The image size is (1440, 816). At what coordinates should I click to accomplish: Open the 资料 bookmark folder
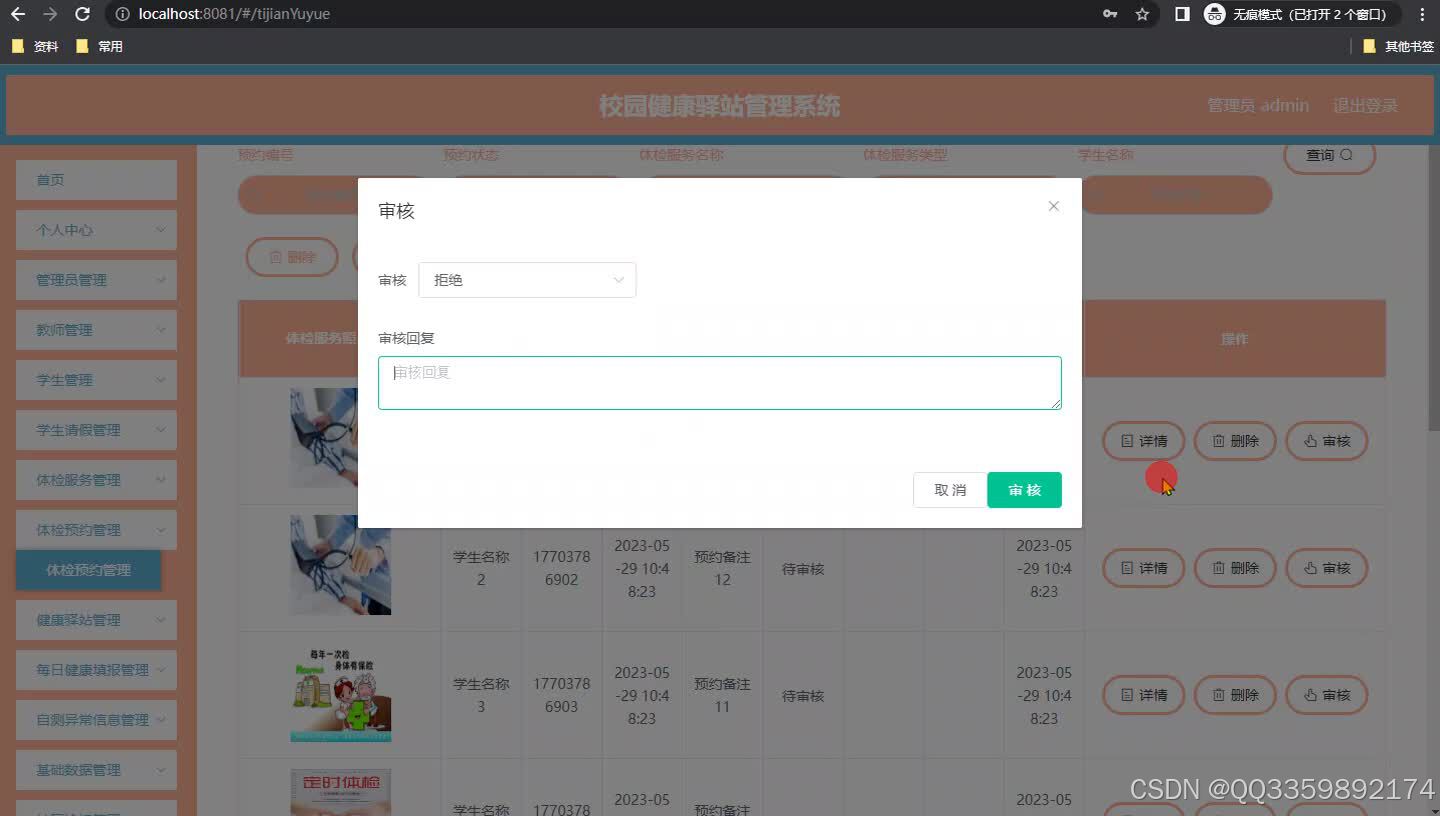[35, 46]
